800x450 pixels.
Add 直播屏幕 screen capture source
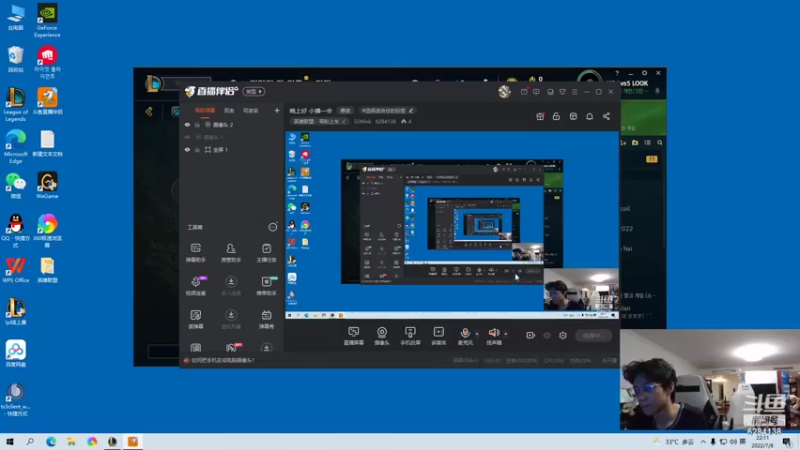click(354, 336)
